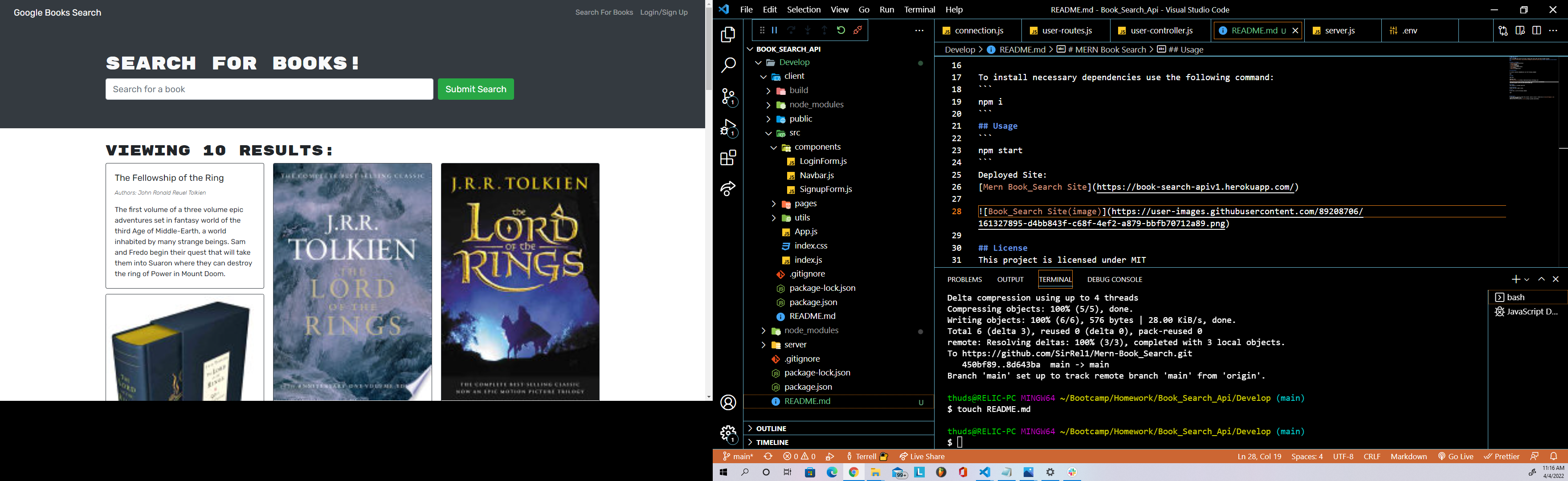The height and width of the screenshot is (481, 1568).
Task: Open the Extensions view
Action: 729,158
